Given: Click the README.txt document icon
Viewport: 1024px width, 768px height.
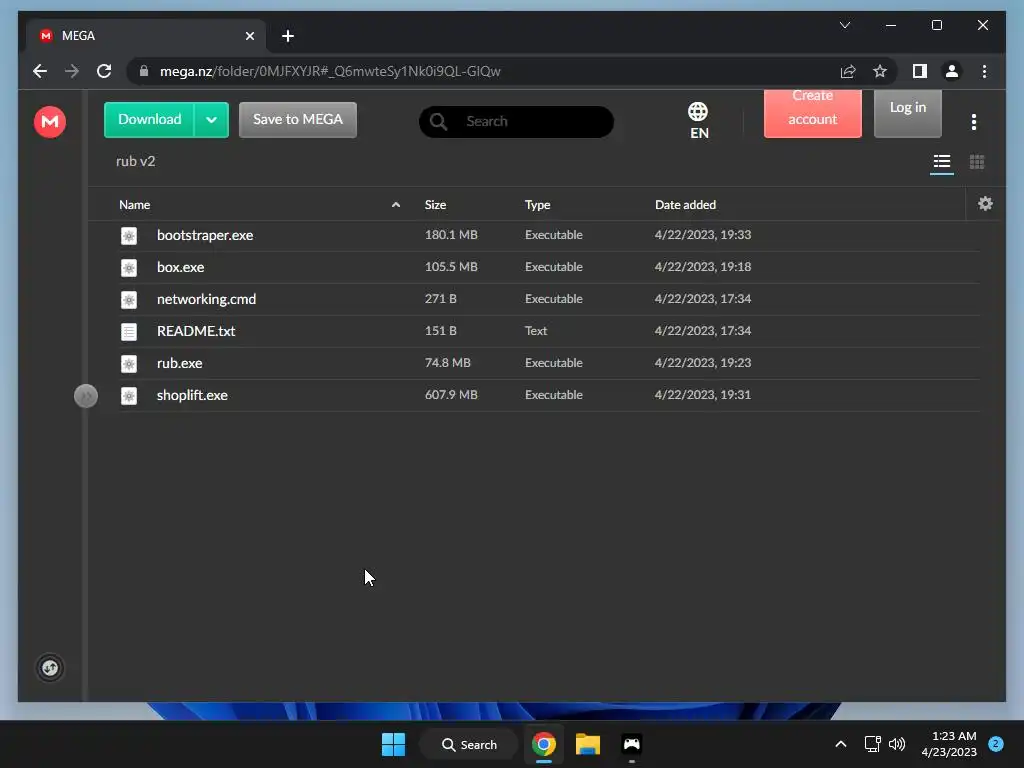Looking at the screenshot, I should pos(129,331).
